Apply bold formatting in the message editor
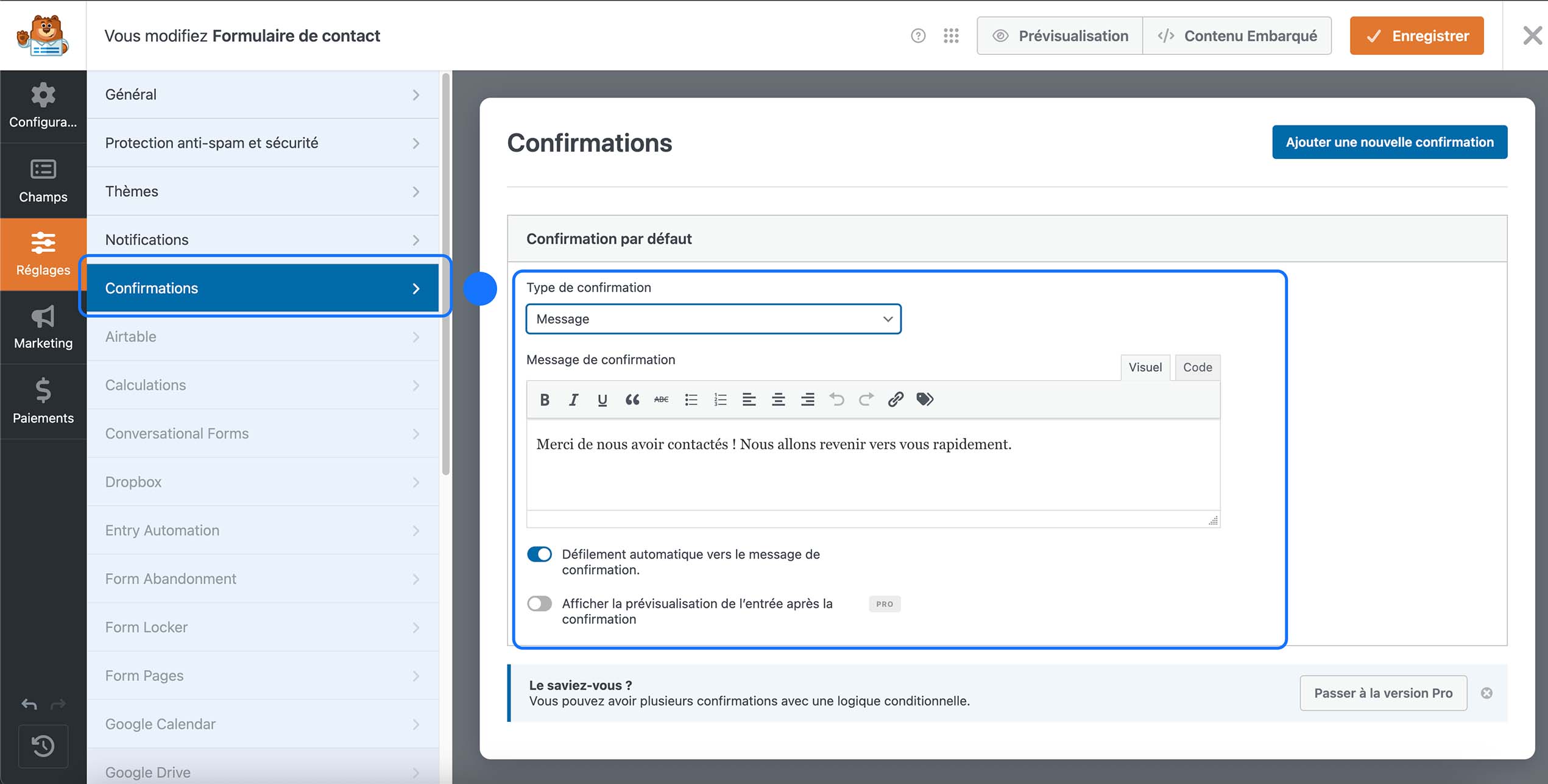This screenshot has width=1548, height=784. click(544, 399)
